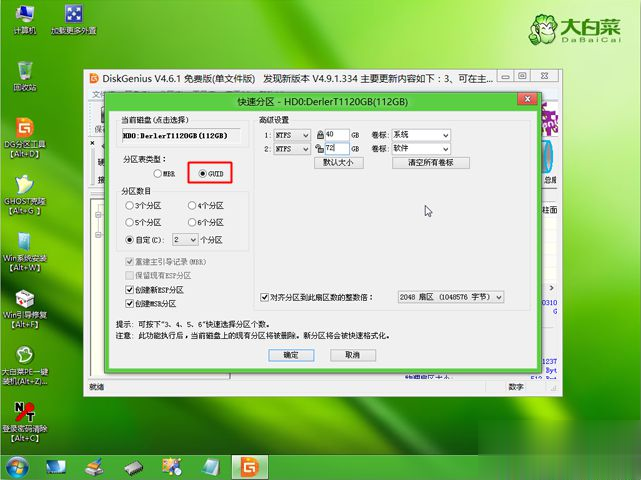The image size is (641, 480).
Task: Click the 确定 button
Action: click(291, 354)
